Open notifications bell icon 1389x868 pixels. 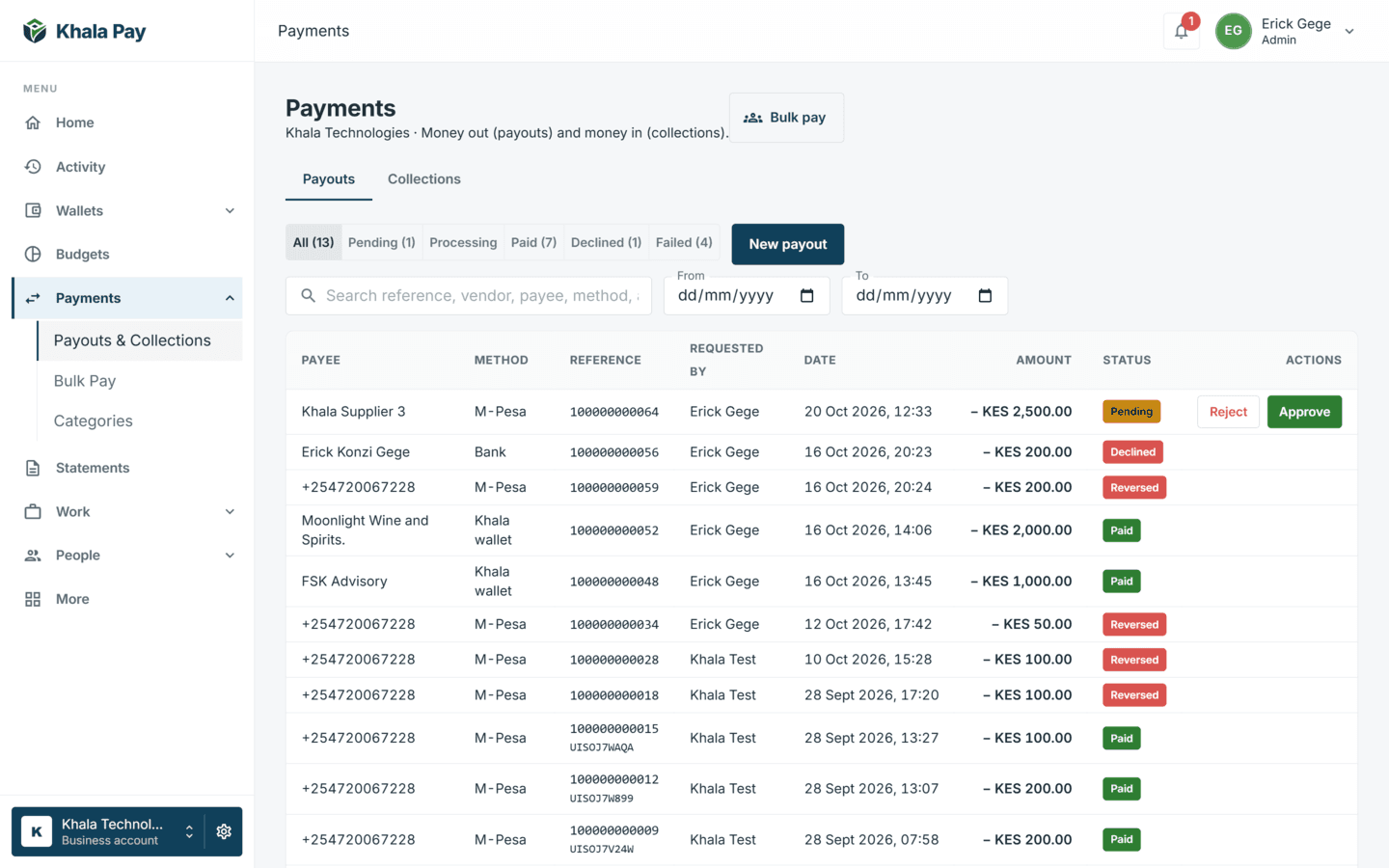pos(1182,31)
